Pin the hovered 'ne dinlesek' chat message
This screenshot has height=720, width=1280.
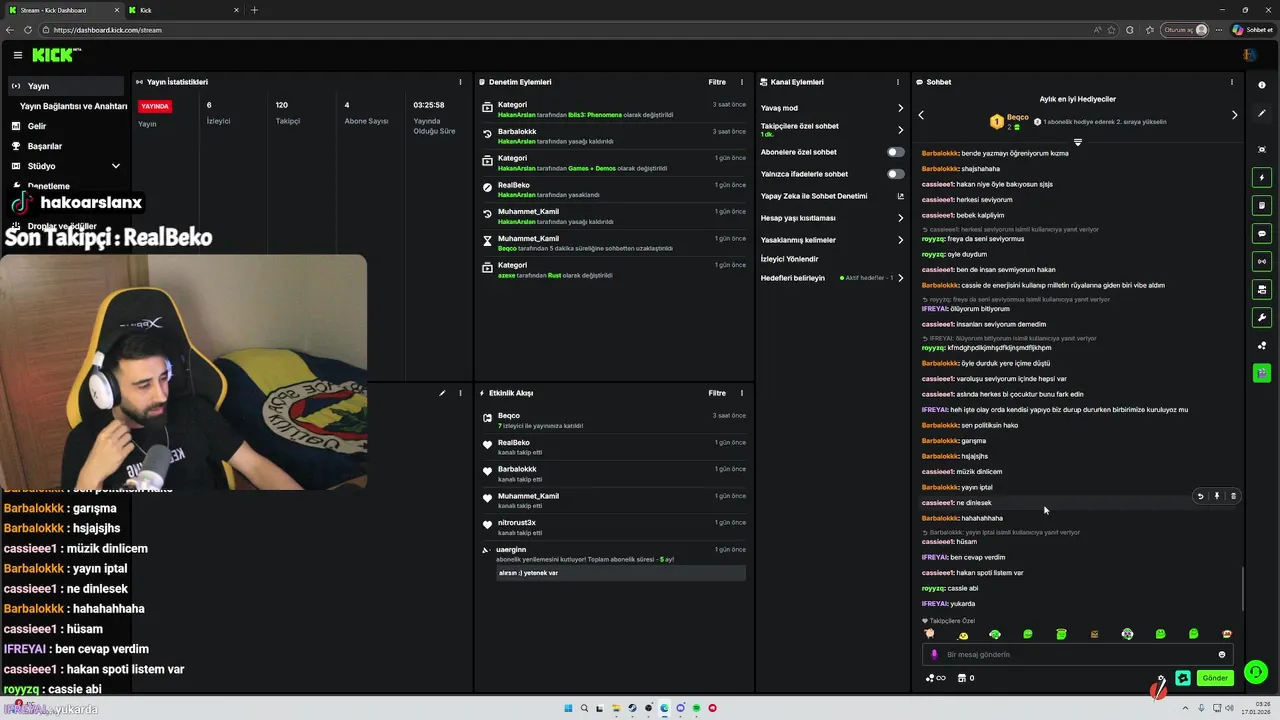[x=1217, y=496]
